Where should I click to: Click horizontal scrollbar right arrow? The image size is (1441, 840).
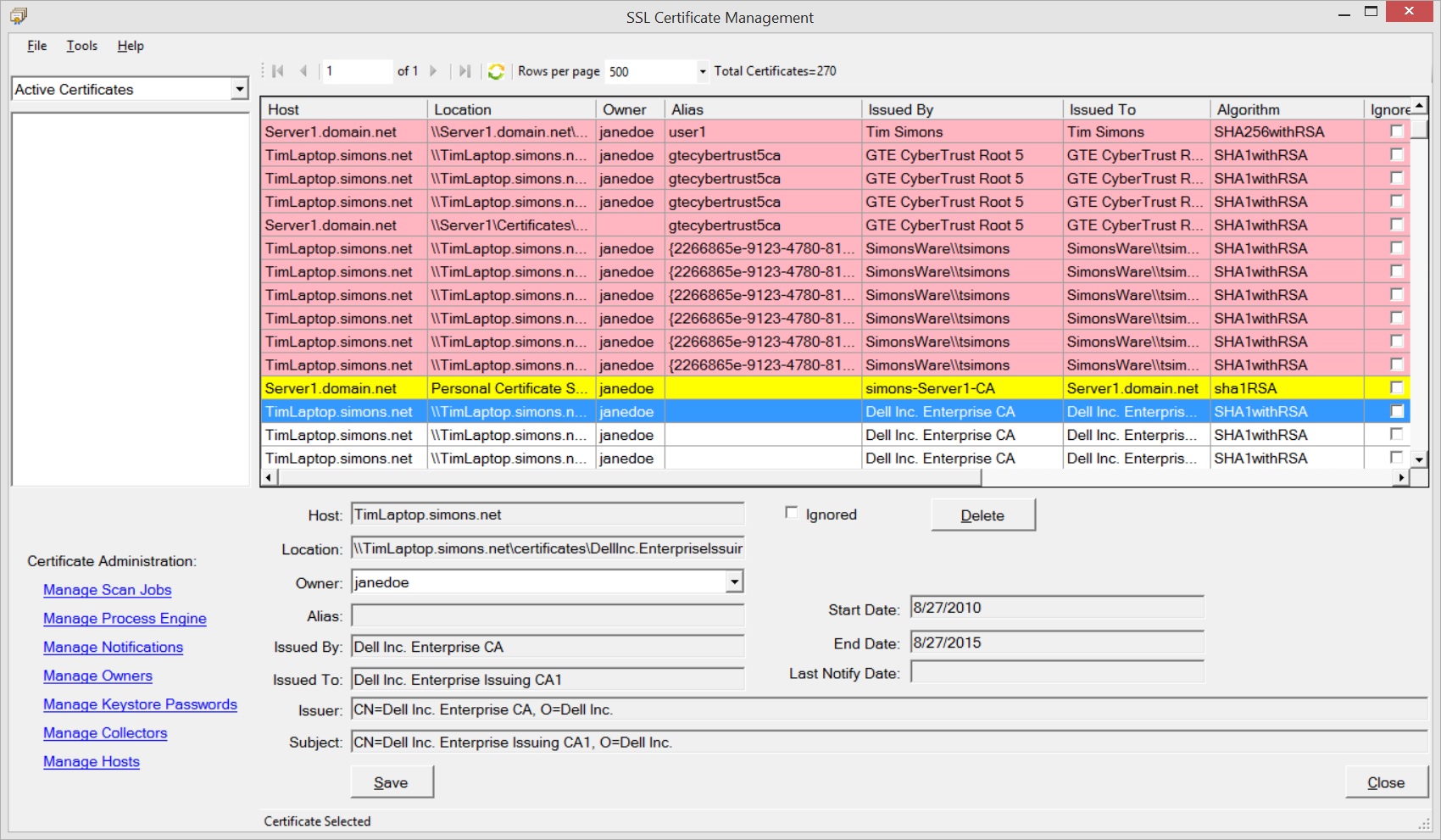(x=1401, y=477)
